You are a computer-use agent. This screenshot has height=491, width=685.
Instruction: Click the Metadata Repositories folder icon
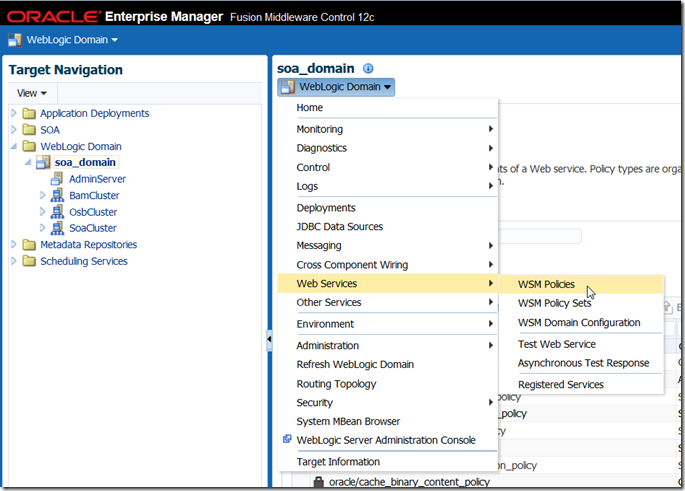(28, 245)
